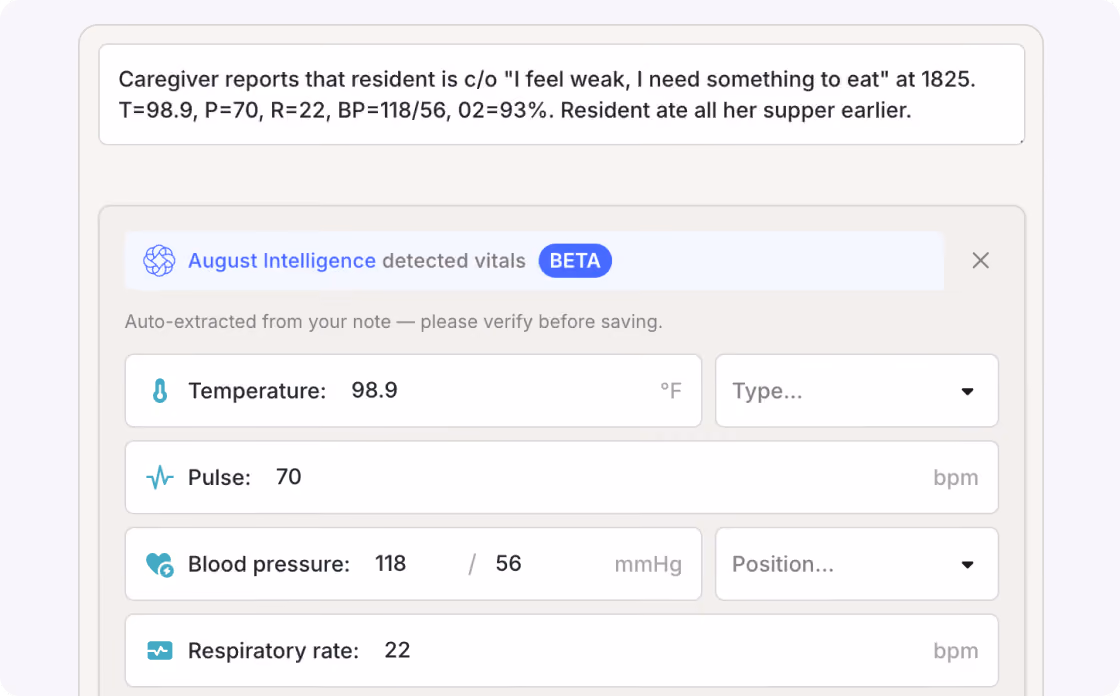The width and height of the screenshot is (1120, 696).
Task: Click the Respiratory rate value 22 field
Action: pyautogui.click(x=654, y=651)
